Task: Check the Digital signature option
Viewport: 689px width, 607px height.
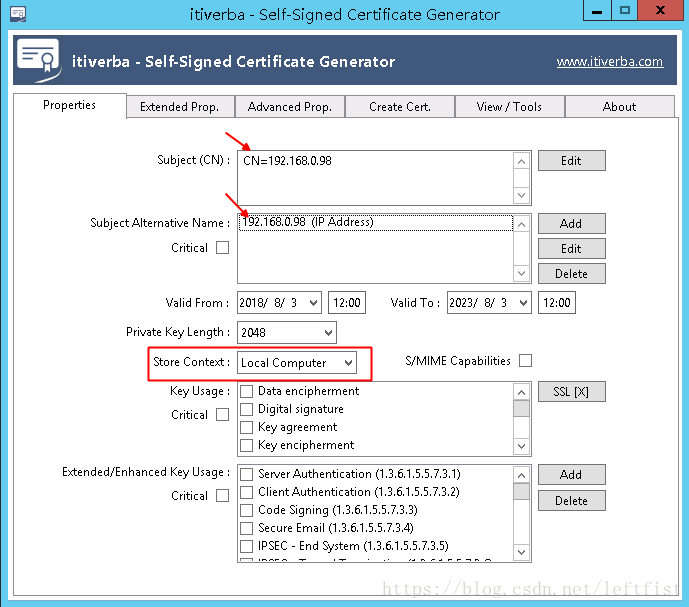Action: (247, 409)
